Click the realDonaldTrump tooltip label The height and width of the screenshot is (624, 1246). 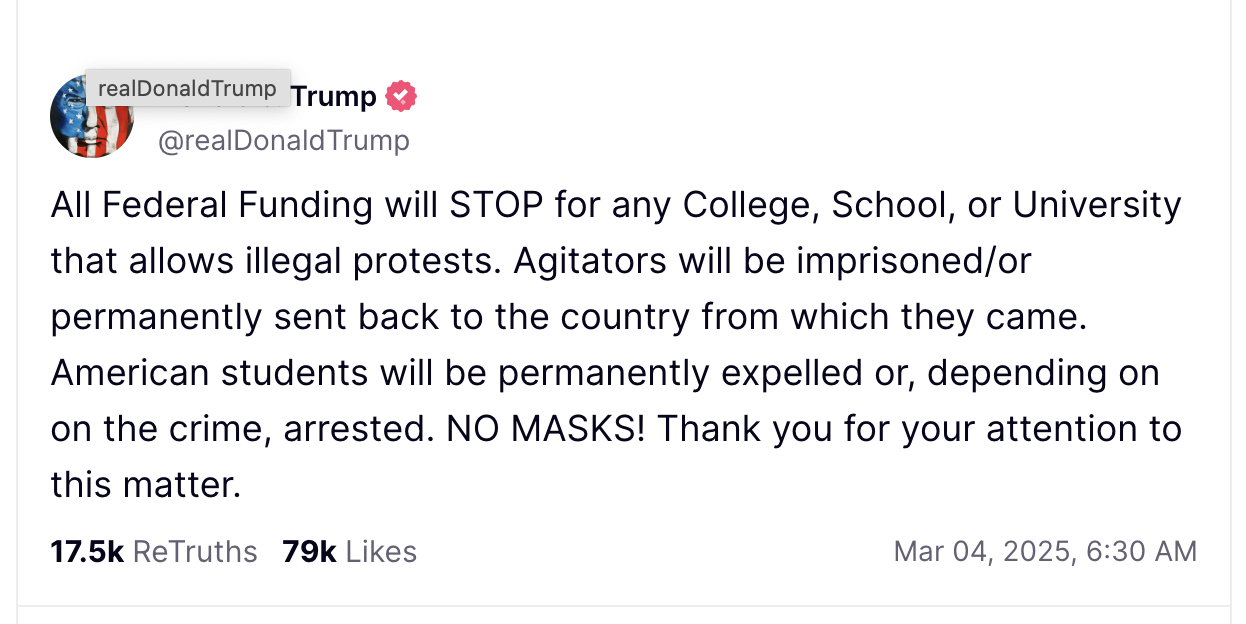[x=187, y=88]
